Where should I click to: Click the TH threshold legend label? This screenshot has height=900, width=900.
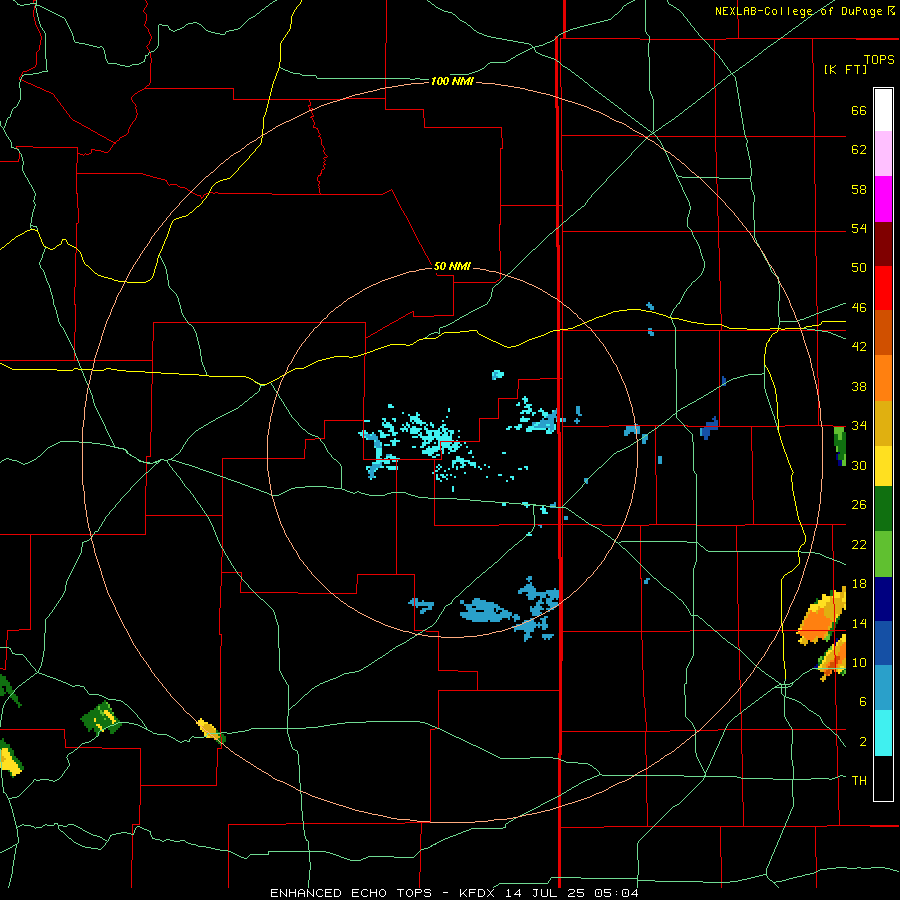pyautogui.click(x=859, y=780)
